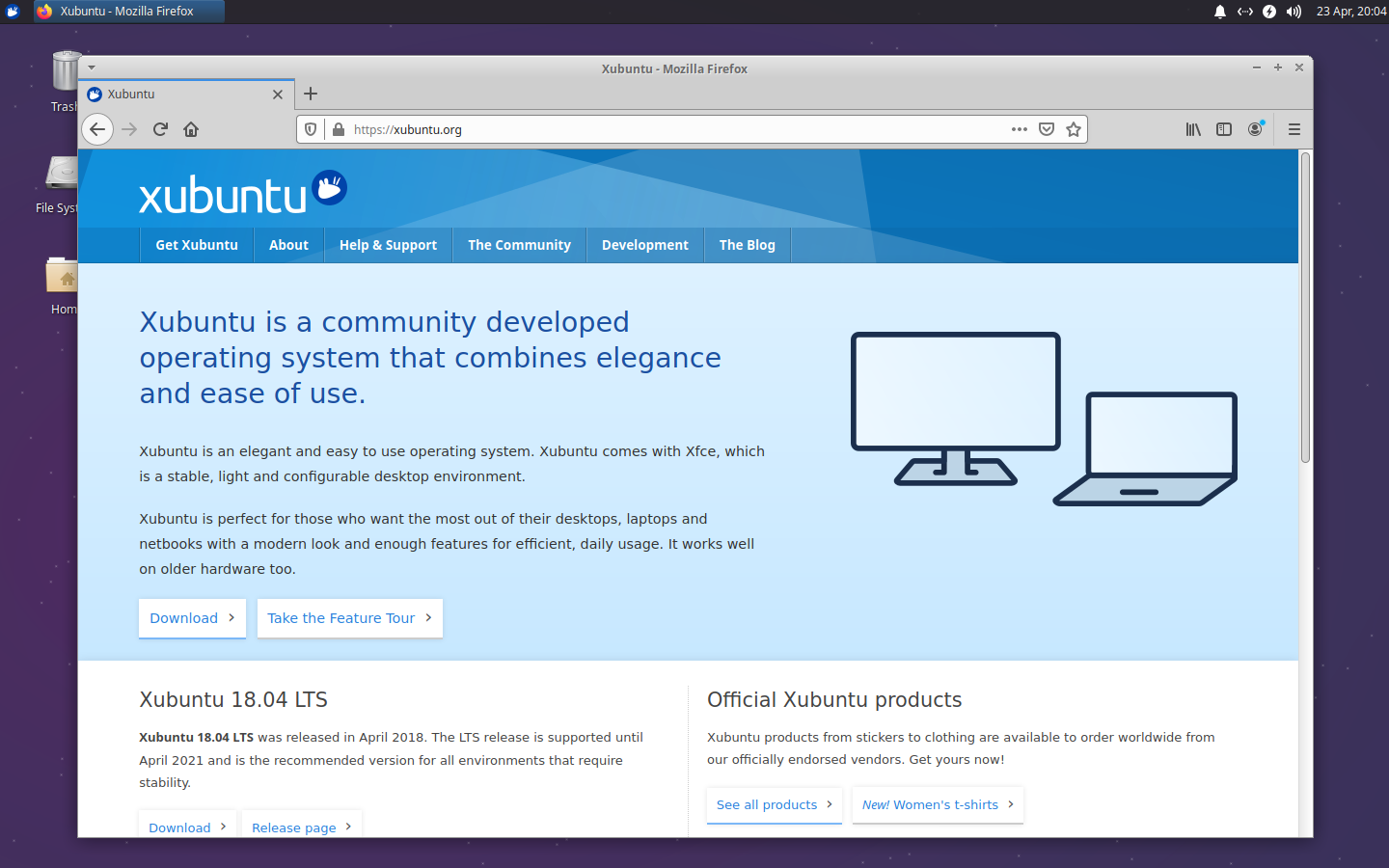Open the About menu item
This screenshot has height=868, width=1389.
click(288, 245)
